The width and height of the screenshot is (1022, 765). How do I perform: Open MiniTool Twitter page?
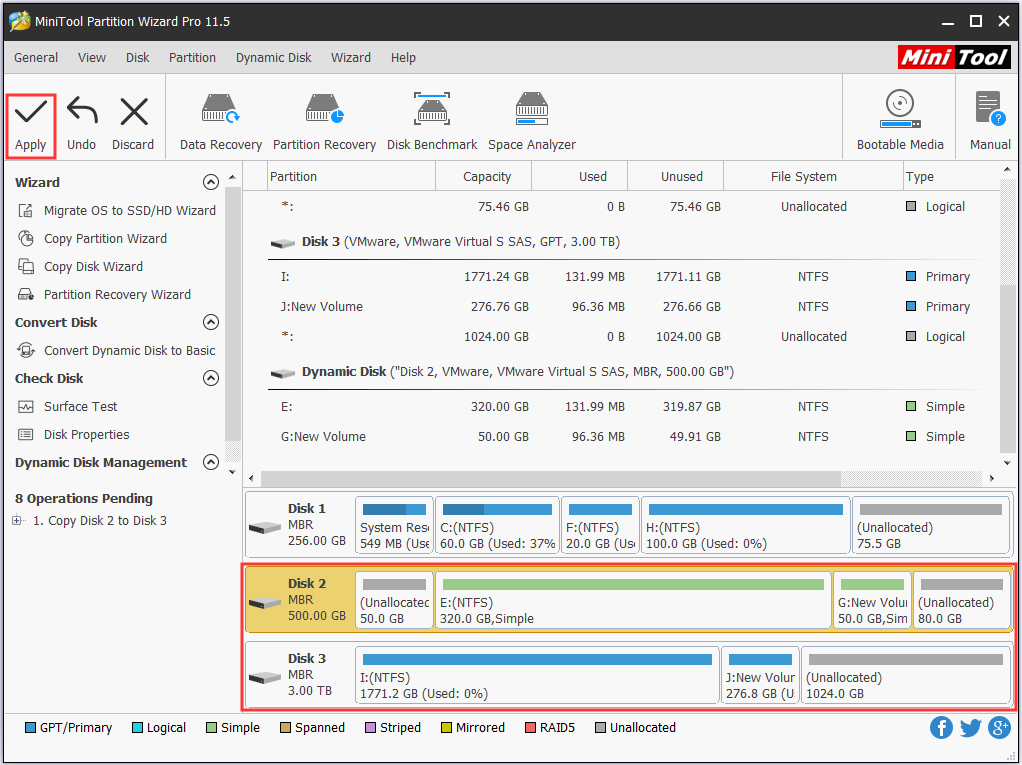pyautogui.click(x=971, y=728)
